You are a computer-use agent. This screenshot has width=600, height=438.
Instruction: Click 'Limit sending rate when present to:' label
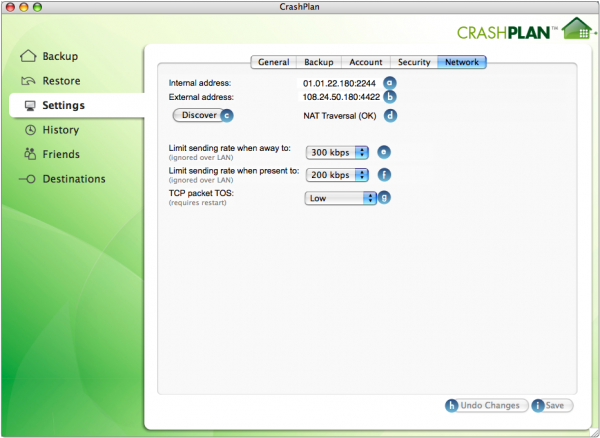pyautogui.click(x=234, y=171)
